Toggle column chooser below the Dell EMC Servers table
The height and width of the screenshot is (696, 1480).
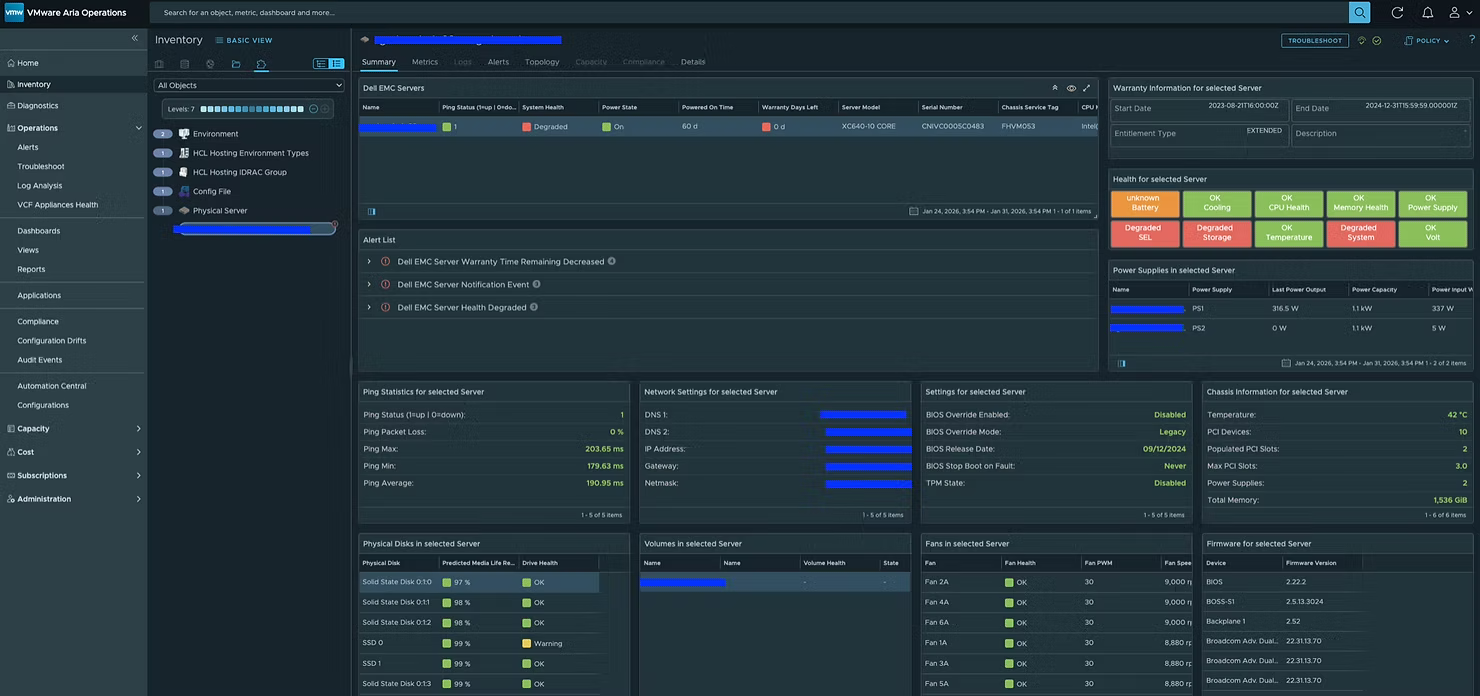[x=372, y=211]
